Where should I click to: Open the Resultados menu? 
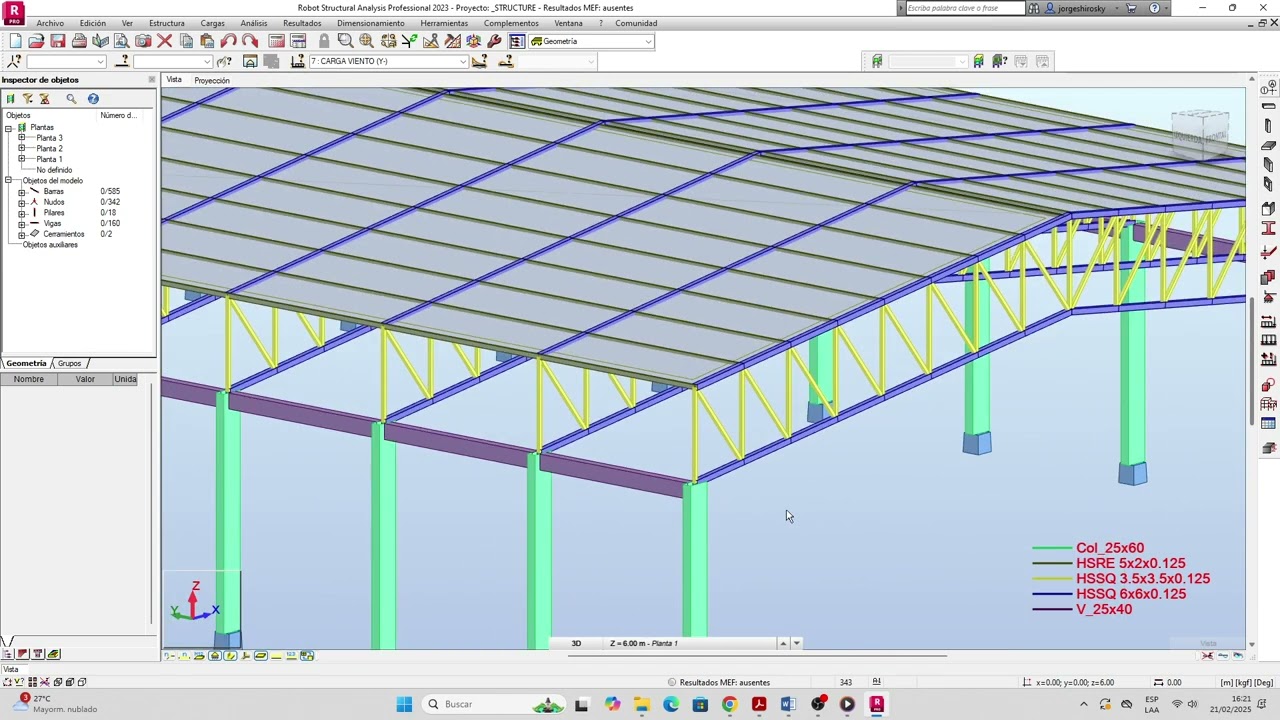[302, 23]
